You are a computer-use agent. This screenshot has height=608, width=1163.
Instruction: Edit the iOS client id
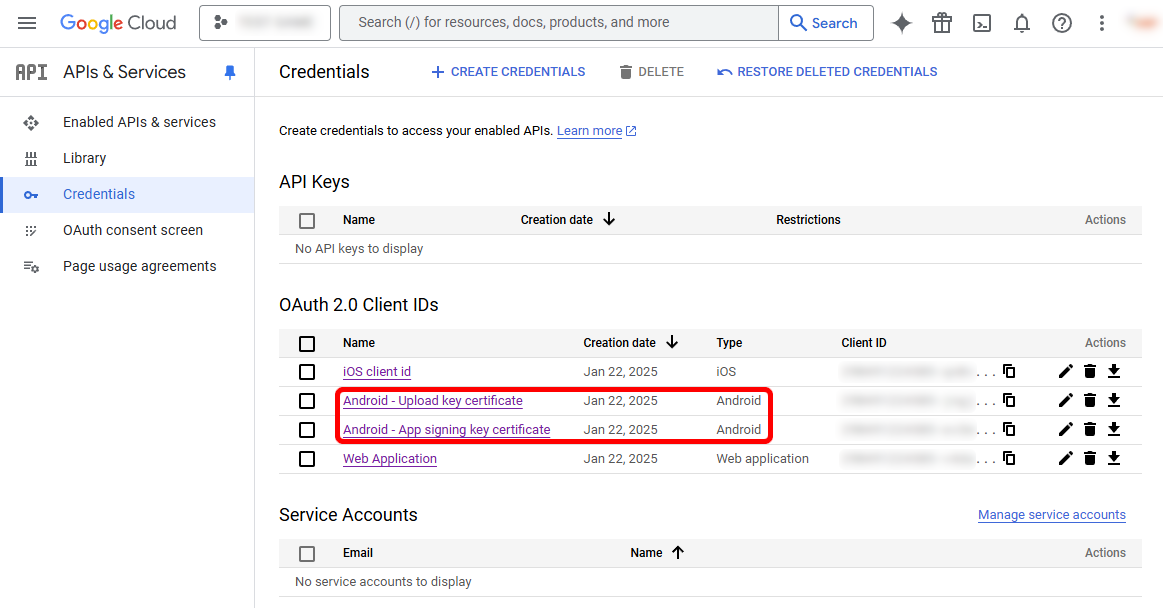click(x=1066, y=371)
